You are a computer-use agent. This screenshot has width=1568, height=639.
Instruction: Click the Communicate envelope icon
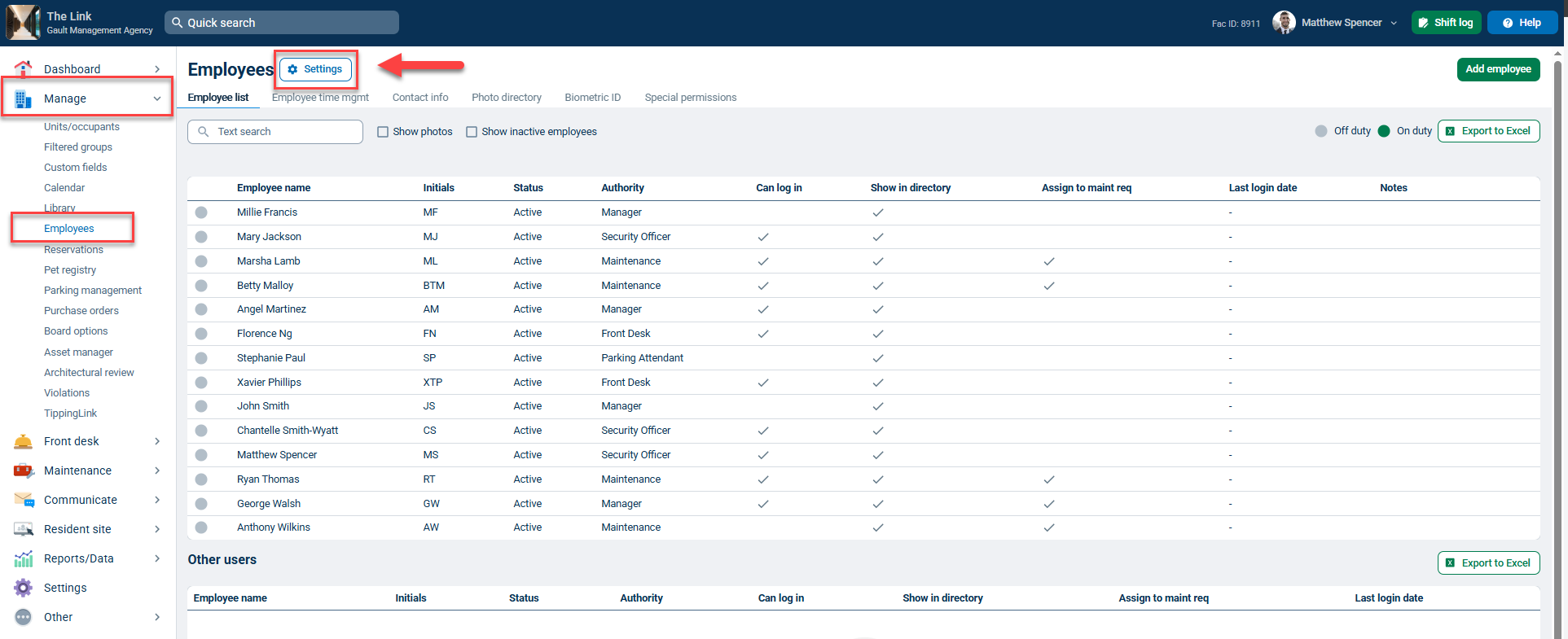pyautogui.click(x=24, y=500)
